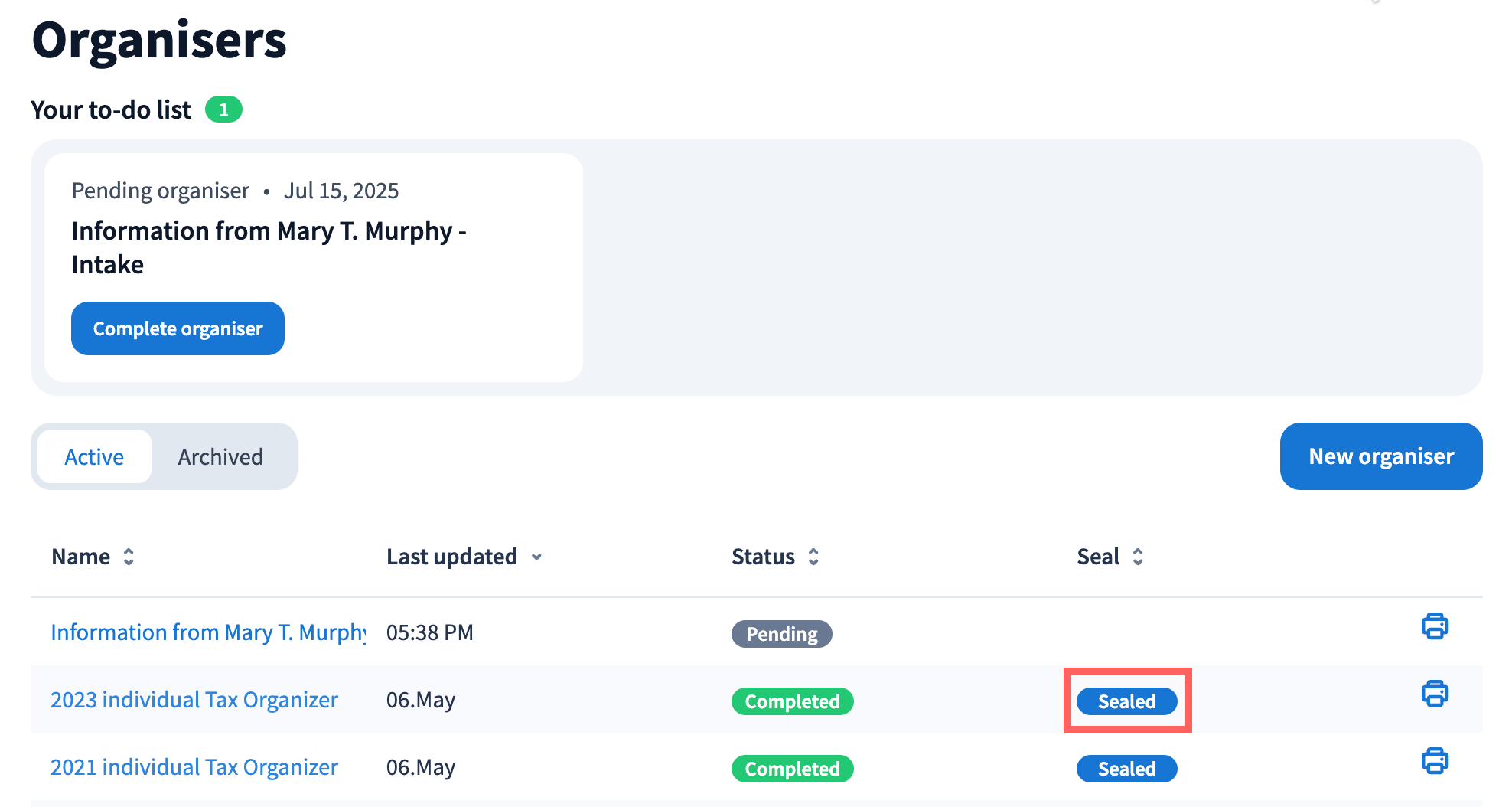Click the to-do list count badge
Viewport: 1512px width, 807px height.
(223, 109)
